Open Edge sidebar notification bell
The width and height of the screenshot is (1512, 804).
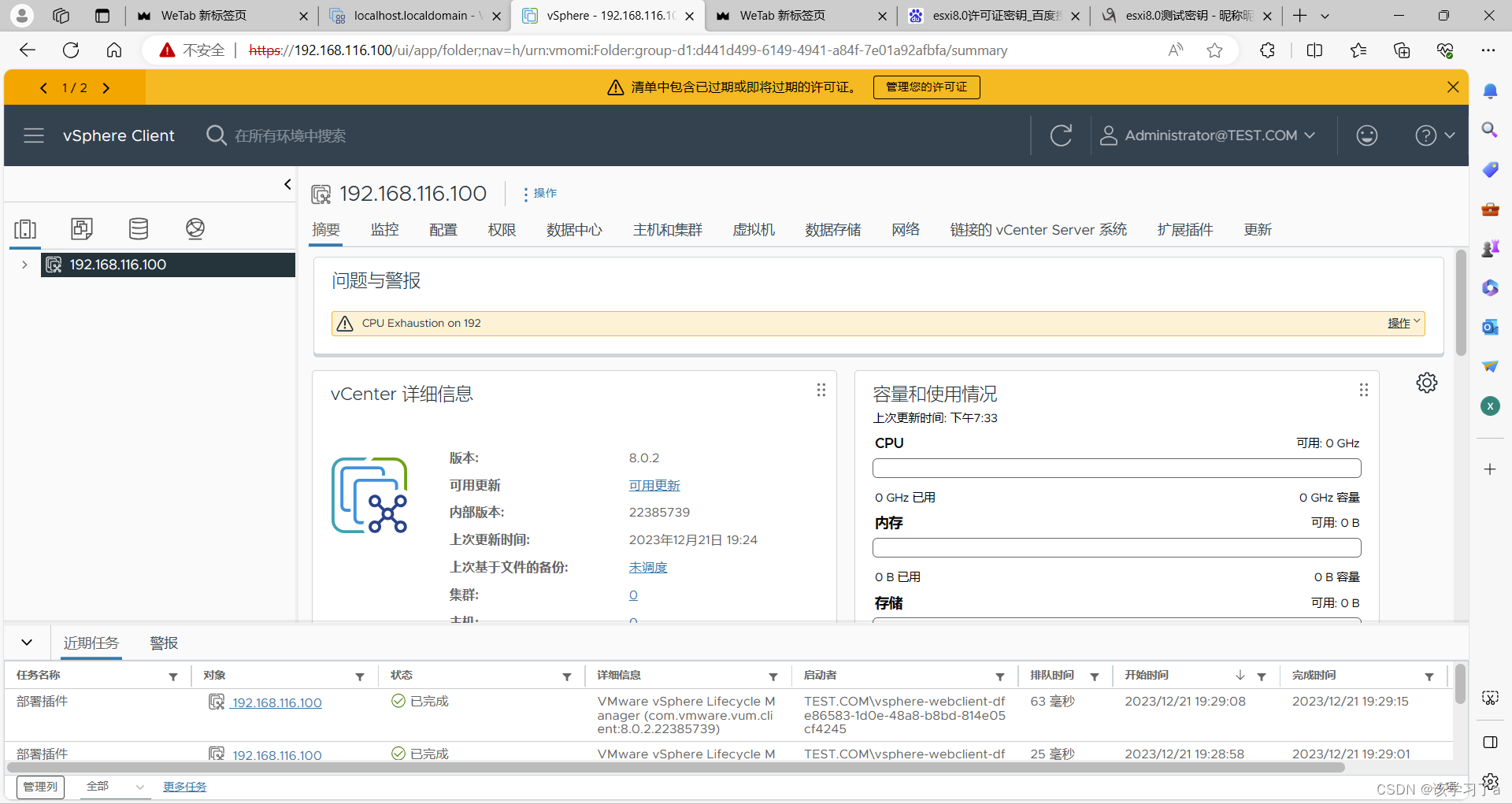1490,91
